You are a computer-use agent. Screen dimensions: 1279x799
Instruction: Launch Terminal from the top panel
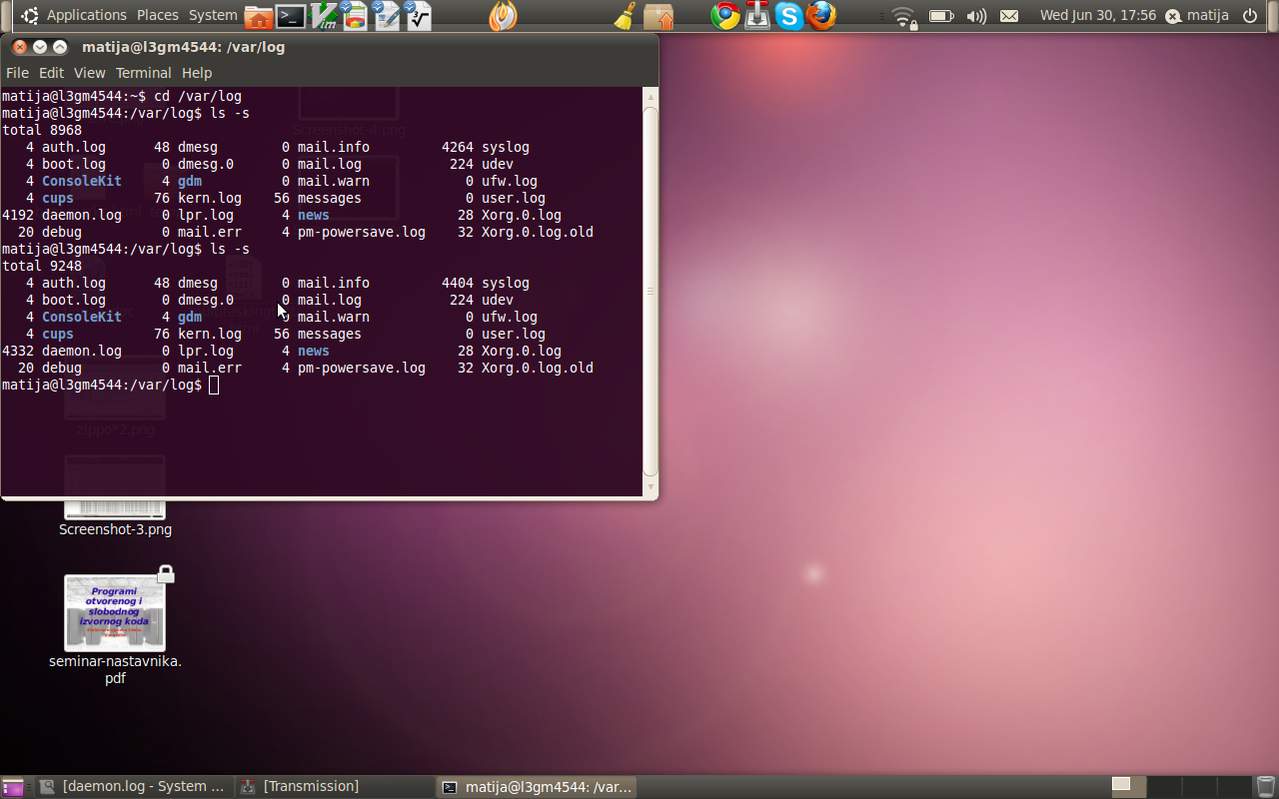pos(291,16)
